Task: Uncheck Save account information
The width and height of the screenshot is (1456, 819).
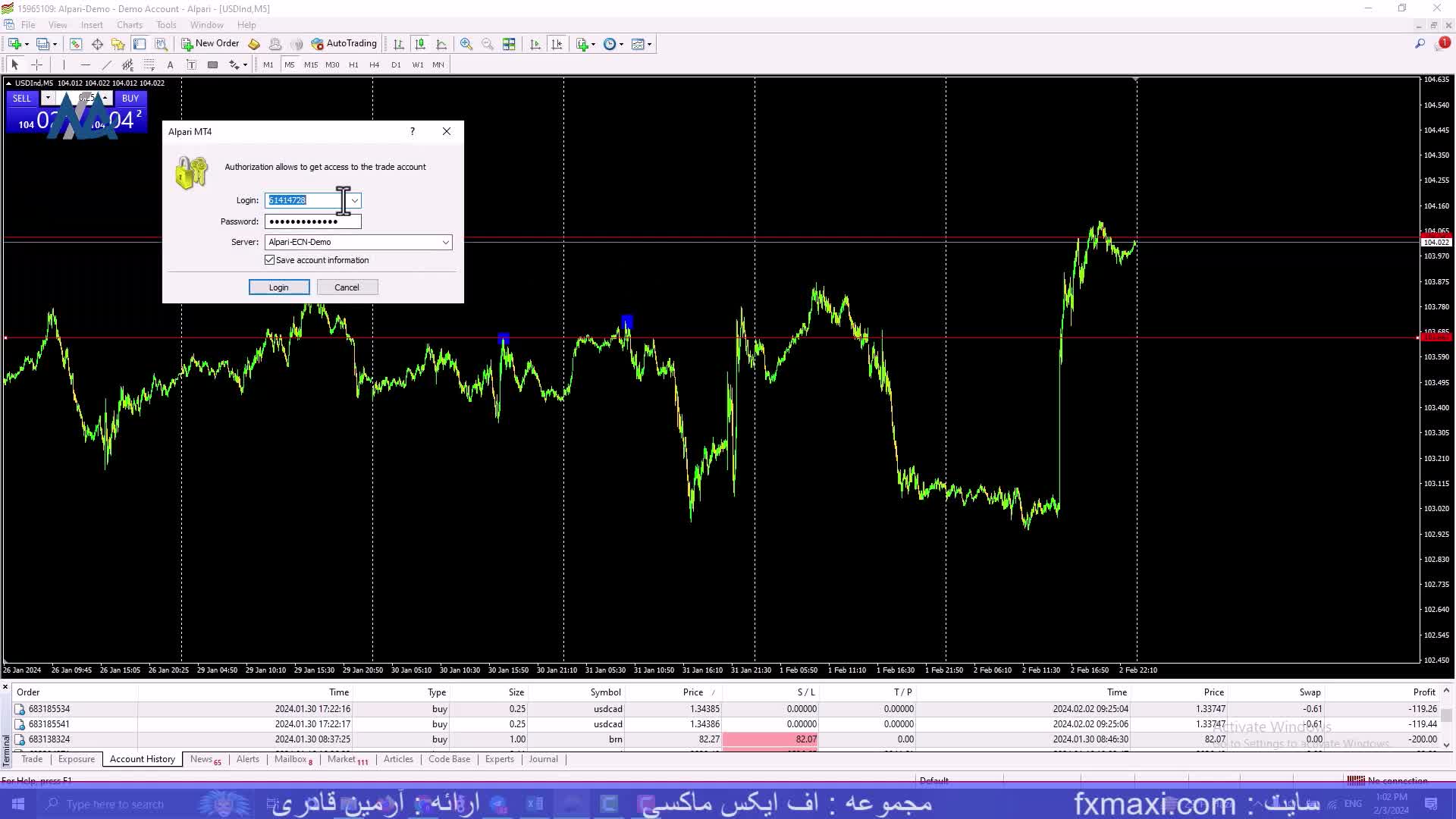Action: click(x=269, y=260)
